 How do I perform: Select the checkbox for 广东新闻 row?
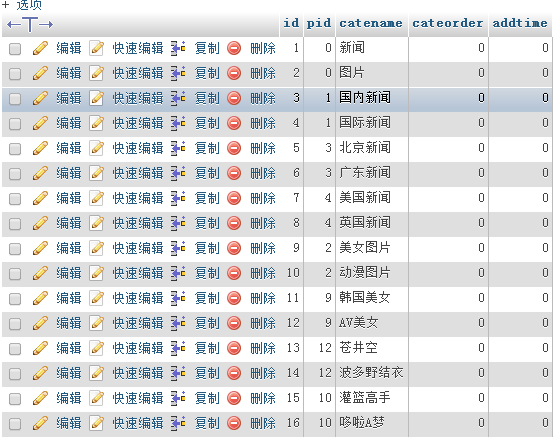[x=15, y=174]
